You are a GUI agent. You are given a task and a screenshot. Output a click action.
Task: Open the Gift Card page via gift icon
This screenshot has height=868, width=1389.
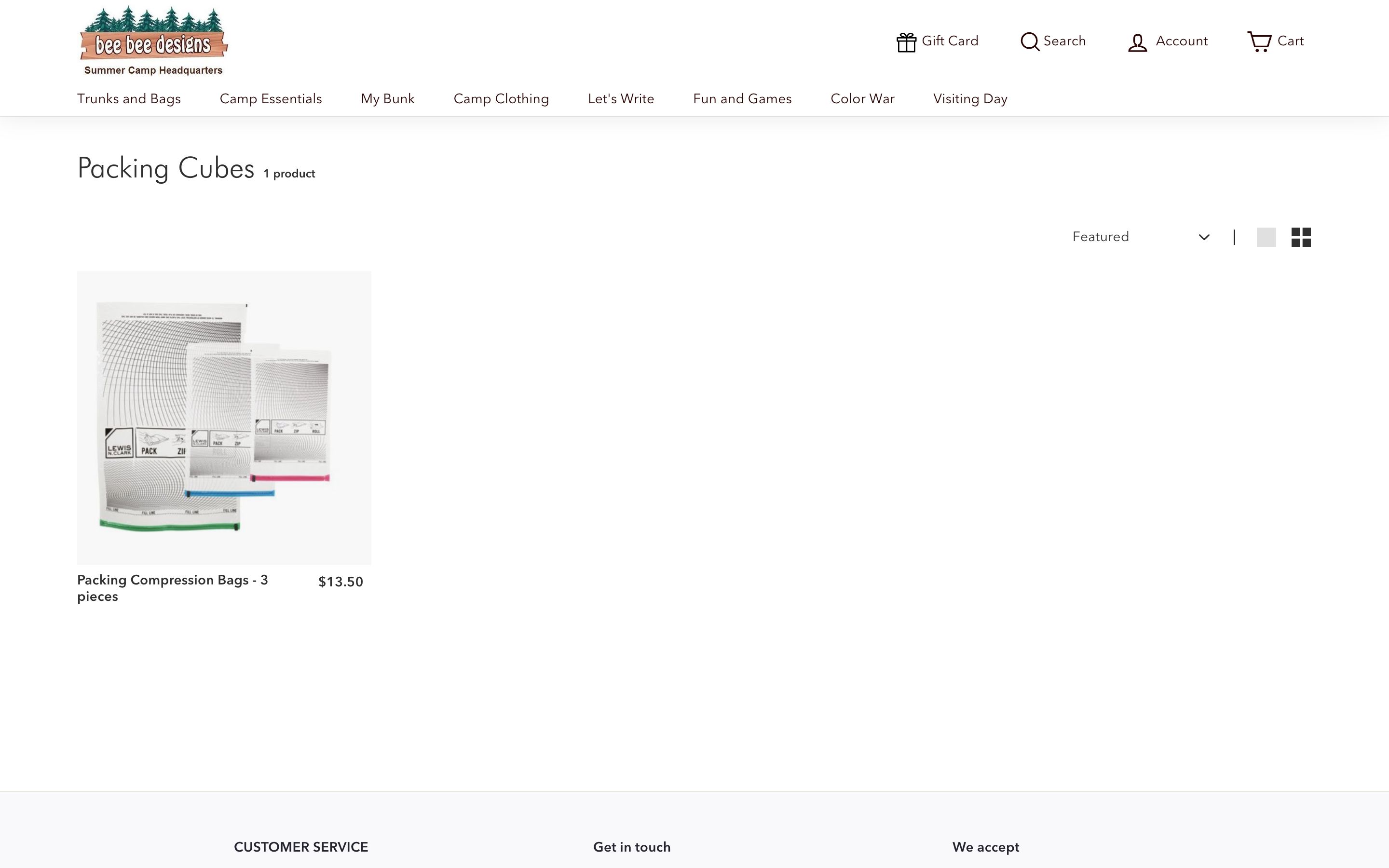tap(906, 41)
